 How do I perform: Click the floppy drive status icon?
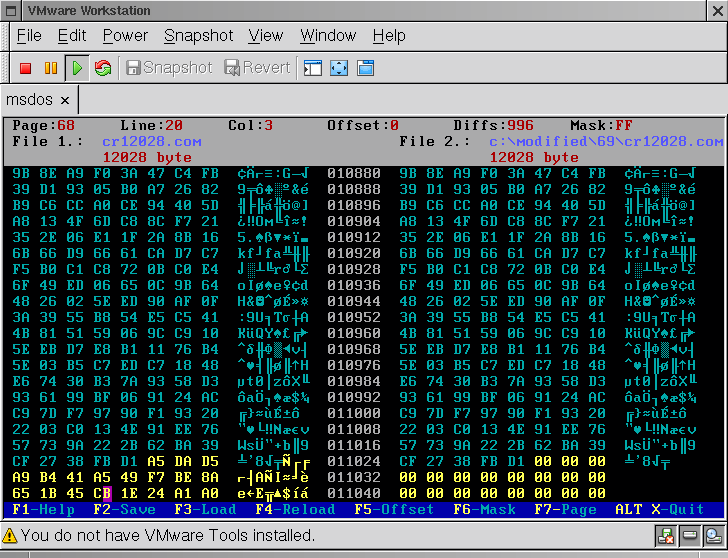666,536
